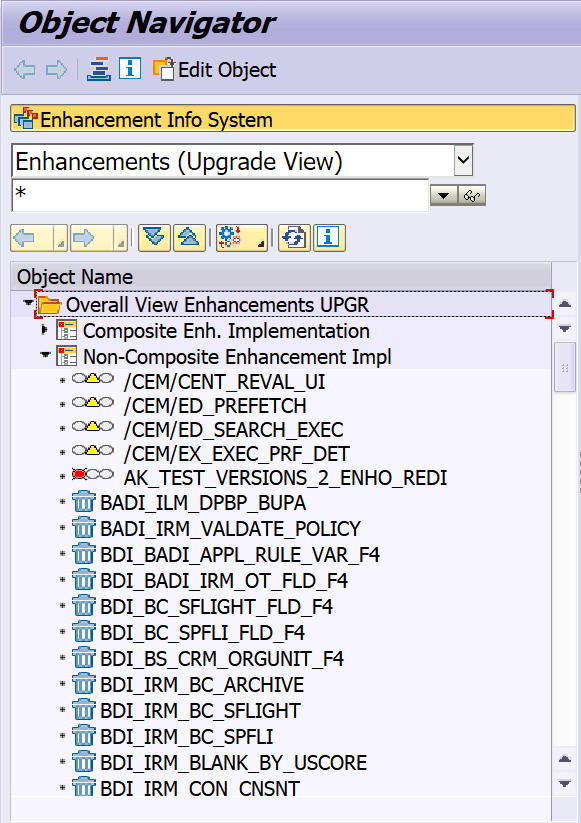Screen dimensions: 581x823
Task: Click Edit Object button
Action: [214, 69]
